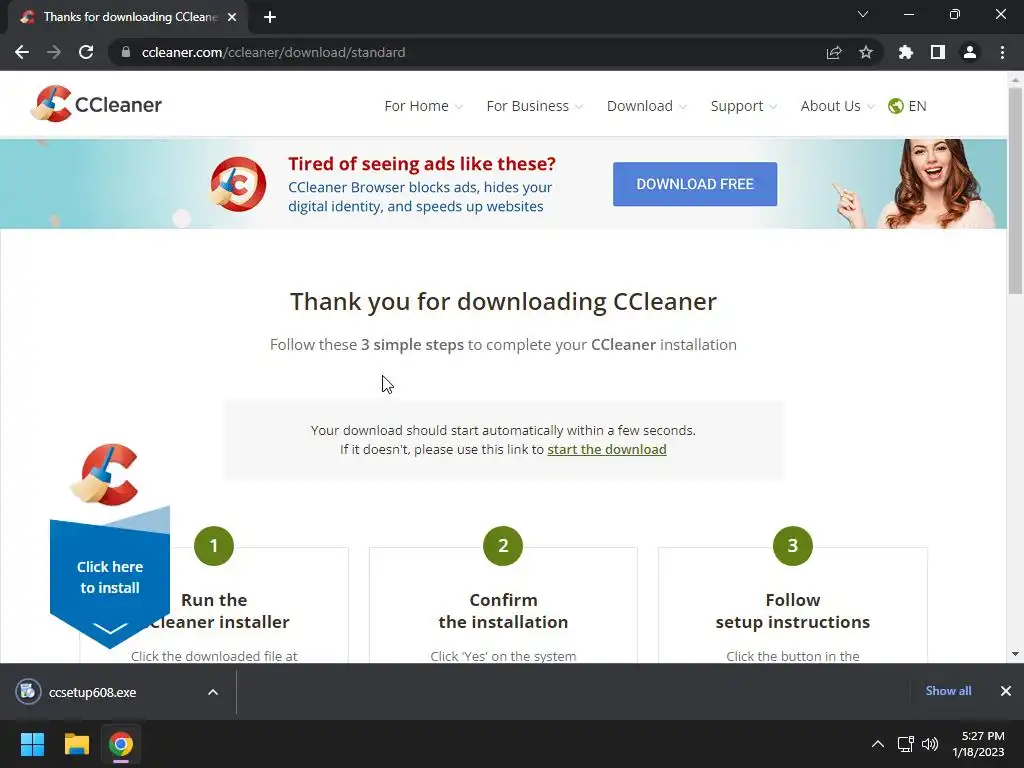Expand options for ccsetup608.exe download
The height and width of the screenshot is (768, 1024).
(x=213, y=692)
